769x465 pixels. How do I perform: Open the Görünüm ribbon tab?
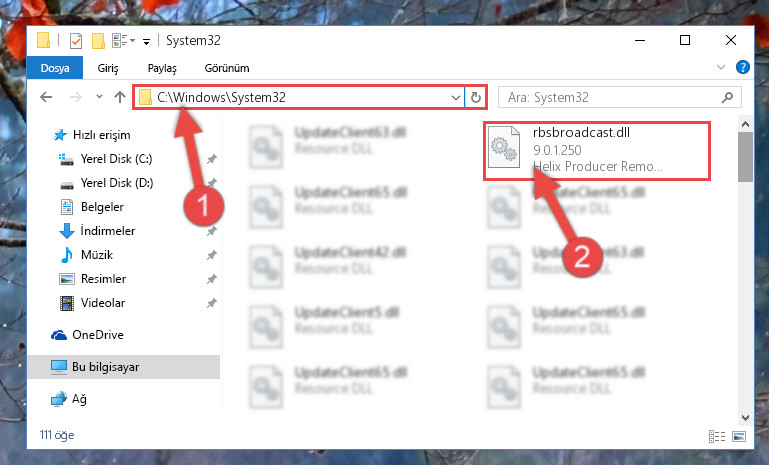pyautogui.click(x=227, y=68)
